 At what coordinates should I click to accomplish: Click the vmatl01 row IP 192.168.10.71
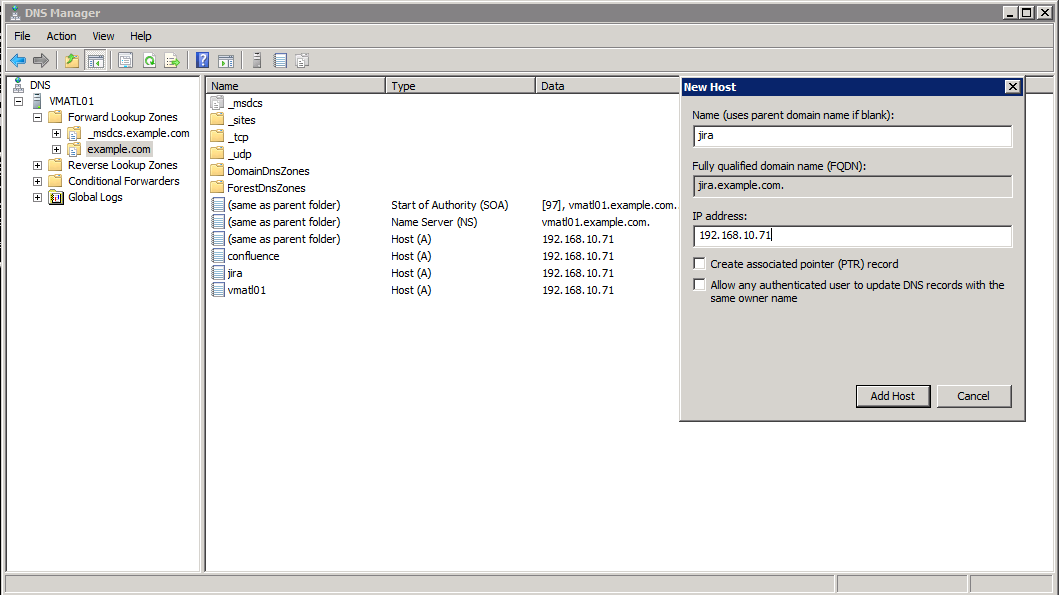coord(578,290)
